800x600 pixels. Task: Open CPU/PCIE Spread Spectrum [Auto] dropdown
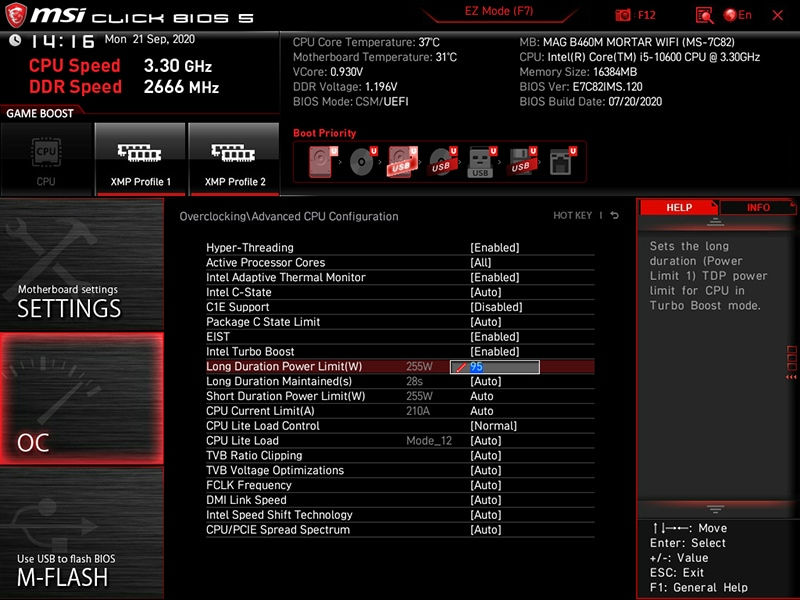pos(486,529)
